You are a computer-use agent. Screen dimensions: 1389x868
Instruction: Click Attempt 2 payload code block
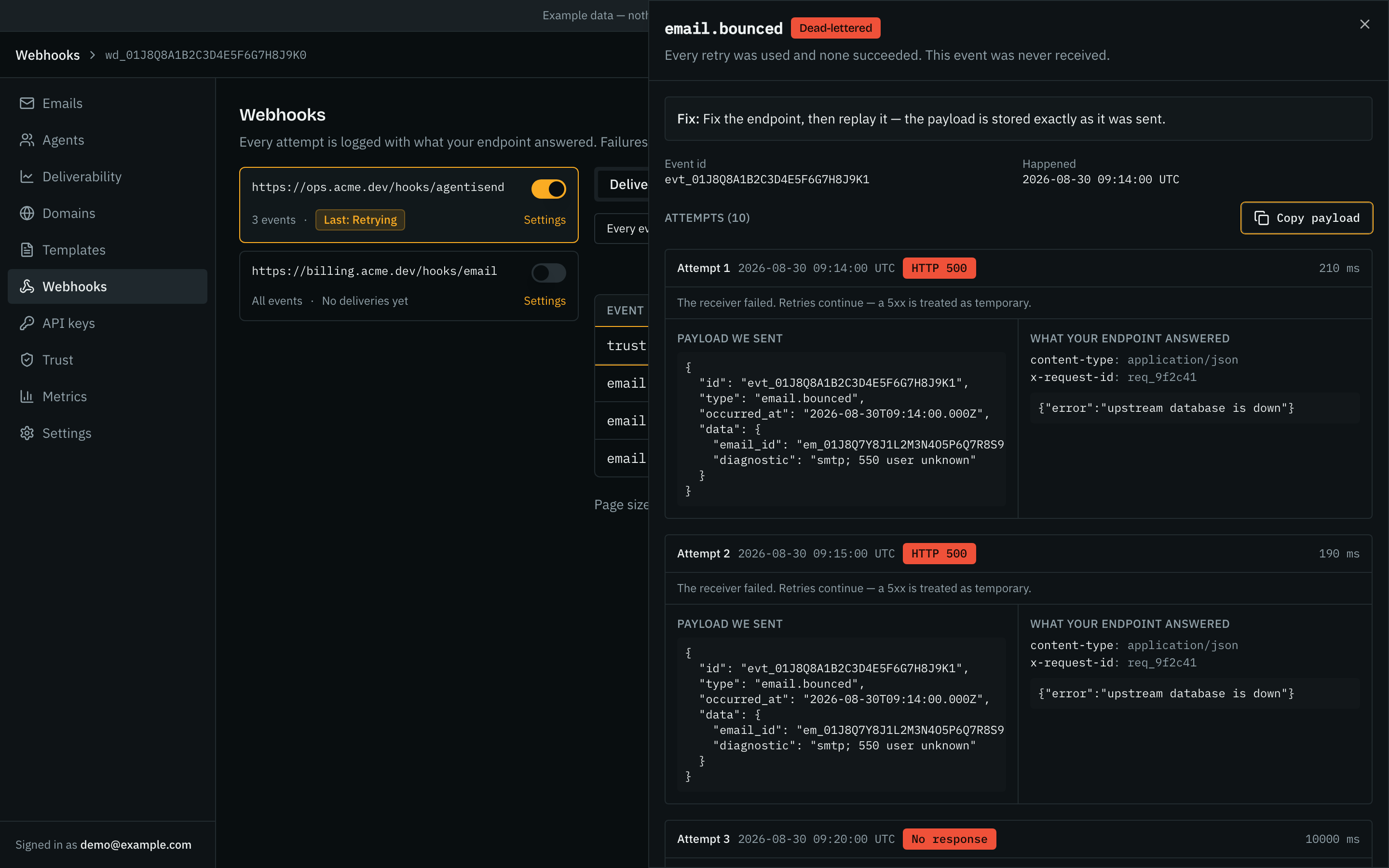(x=841, y=714)
